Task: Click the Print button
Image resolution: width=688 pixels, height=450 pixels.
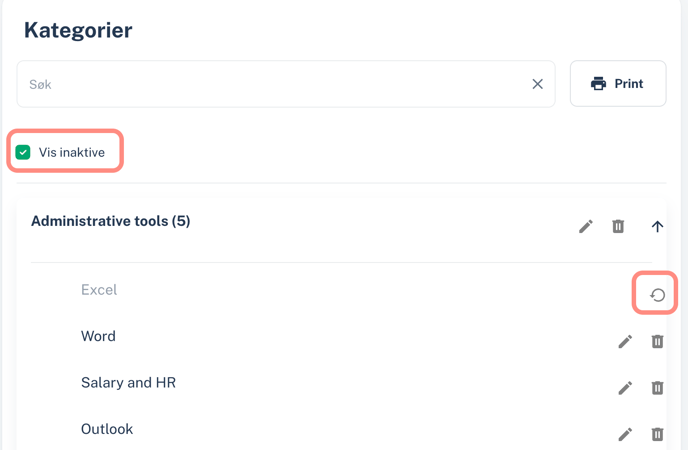Action: click(618, 83)
